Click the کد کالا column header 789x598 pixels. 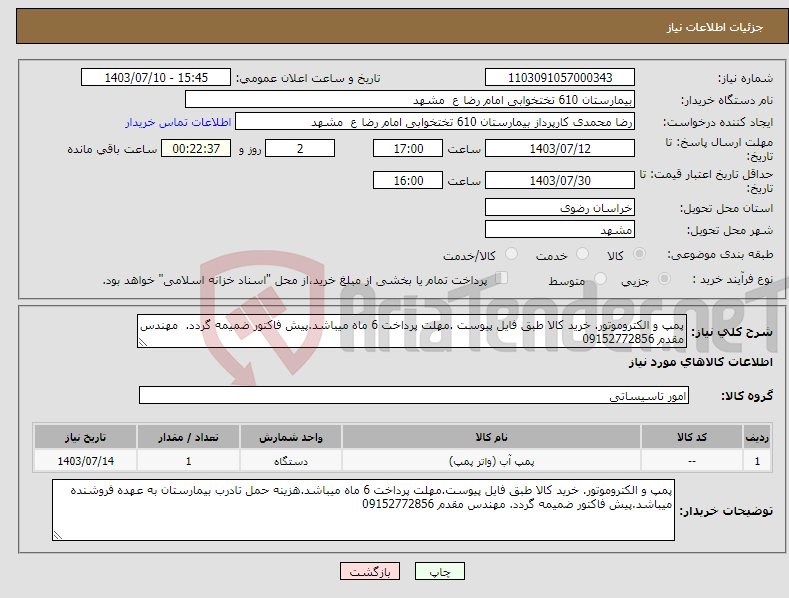(692, 437)
